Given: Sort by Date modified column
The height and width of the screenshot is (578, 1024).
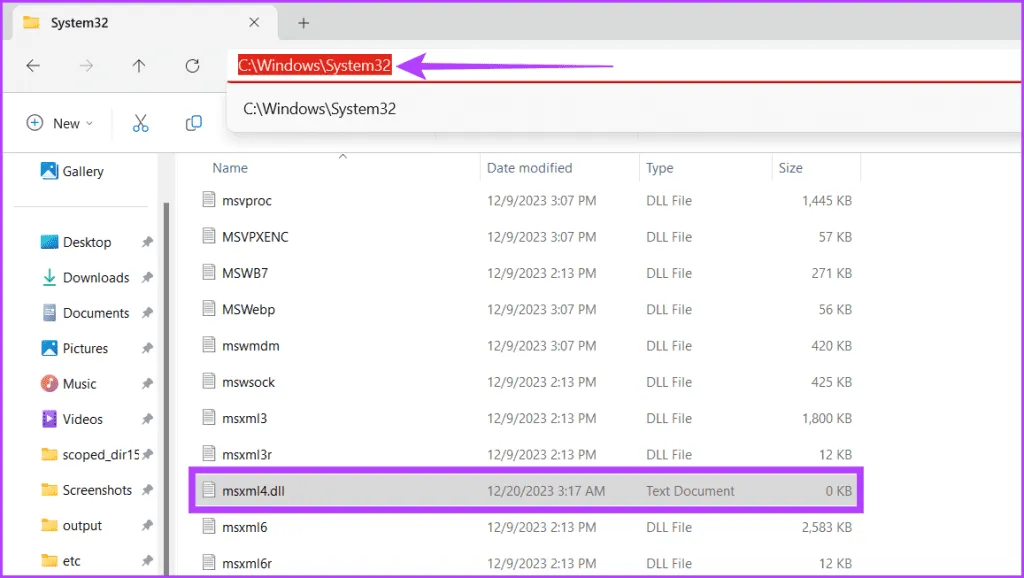Looking at the screenshot, I should point(529,168).
